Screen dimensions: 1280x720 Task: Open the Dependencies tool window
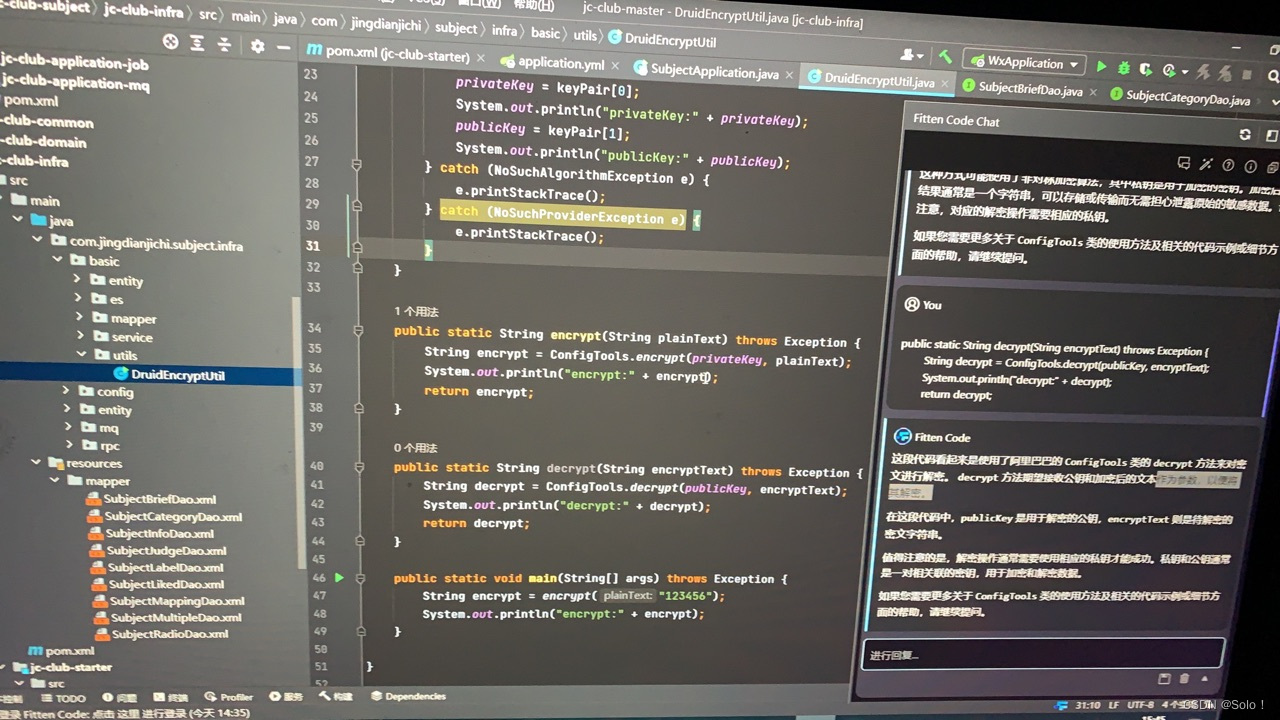(409, 696)
